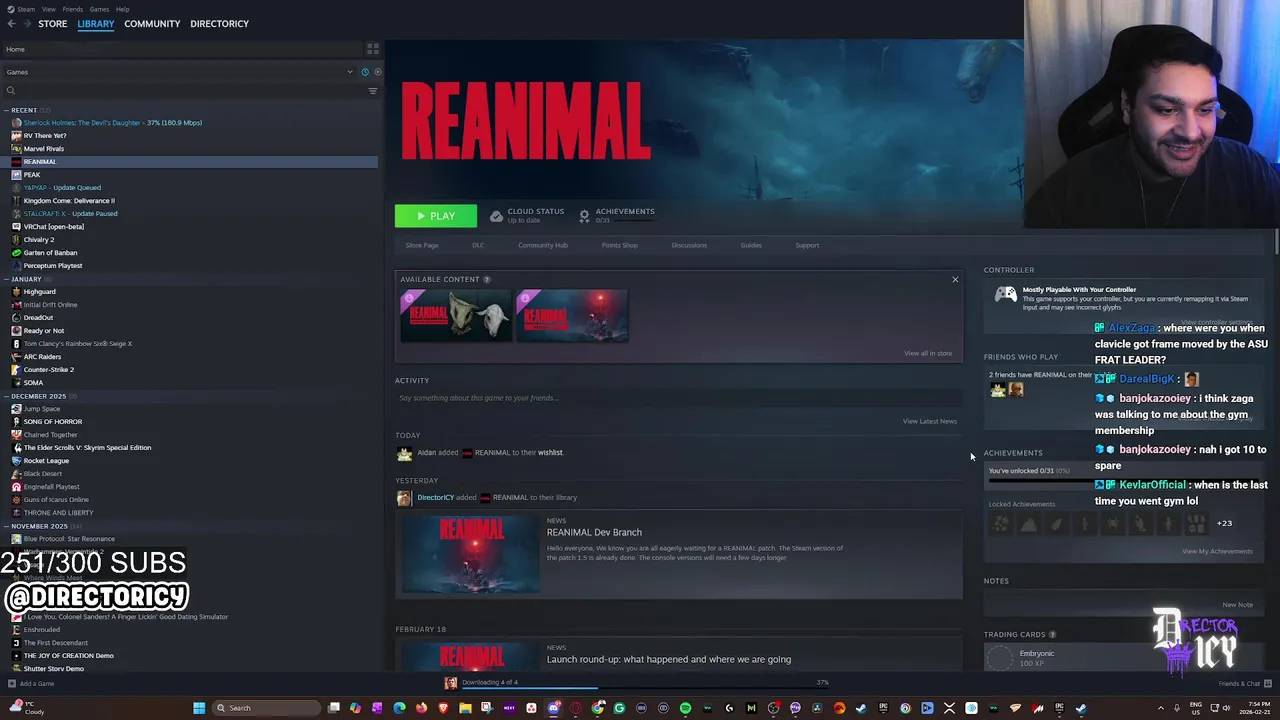Screen dimensions: 1280x720
Task: Open Windows Start menu
Action: coord(199,708)
